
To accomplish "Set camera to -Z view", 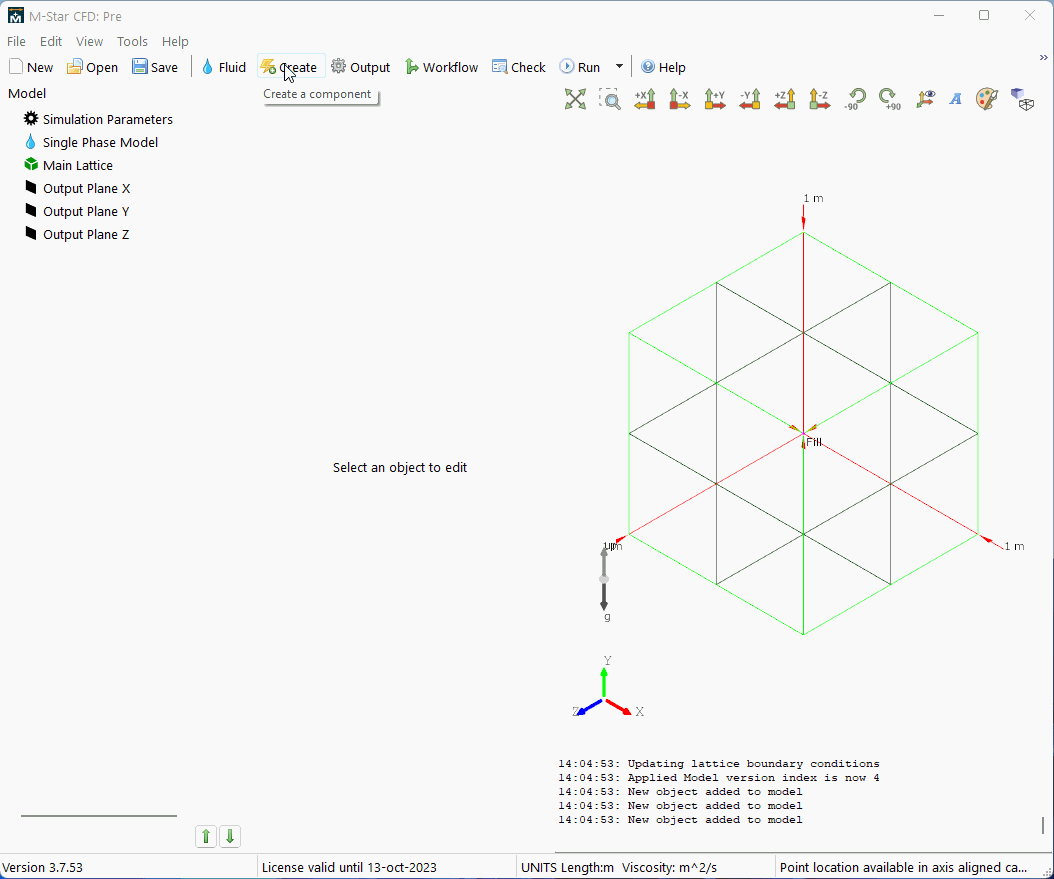I will pos(819,99).
